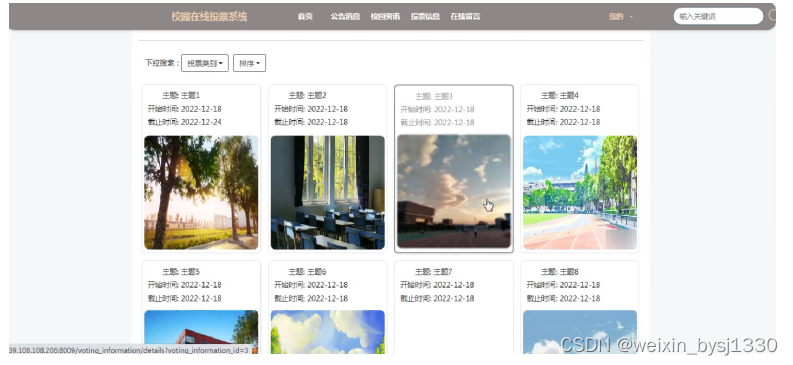
Task: Open the 主题2 classroom photo
Action: [x=328, y=193]
